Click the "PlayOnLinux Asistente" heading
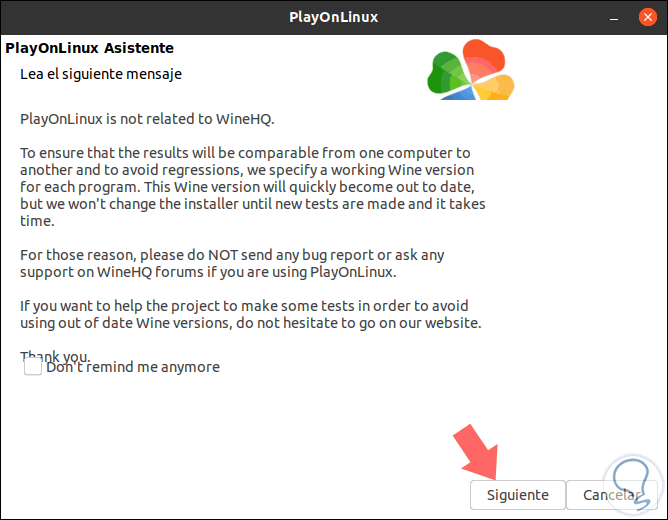Screen dimensions: 668x520 point(90,48)
